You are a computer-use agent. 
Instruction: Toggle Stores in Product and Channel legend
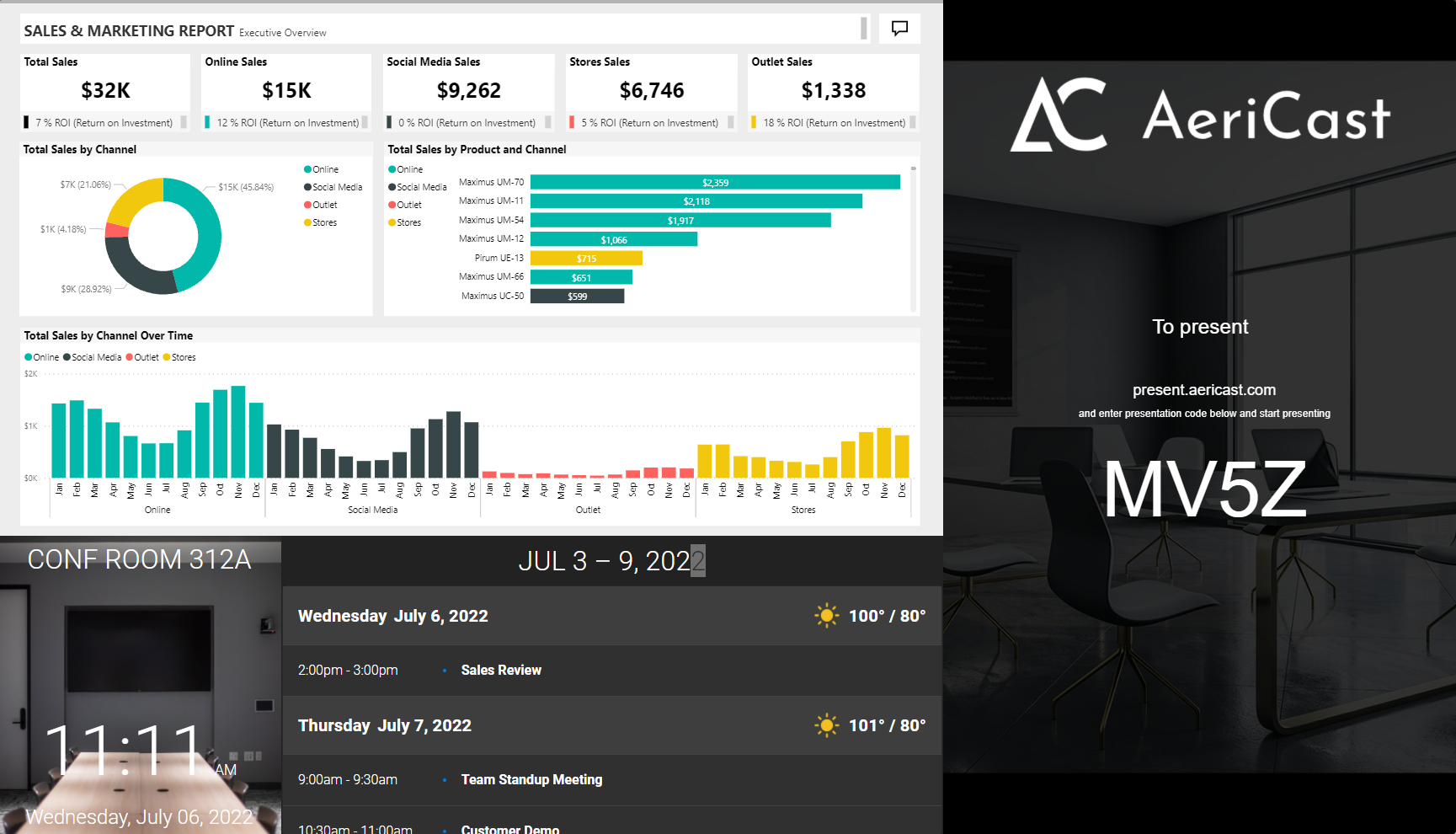(404, 222)
